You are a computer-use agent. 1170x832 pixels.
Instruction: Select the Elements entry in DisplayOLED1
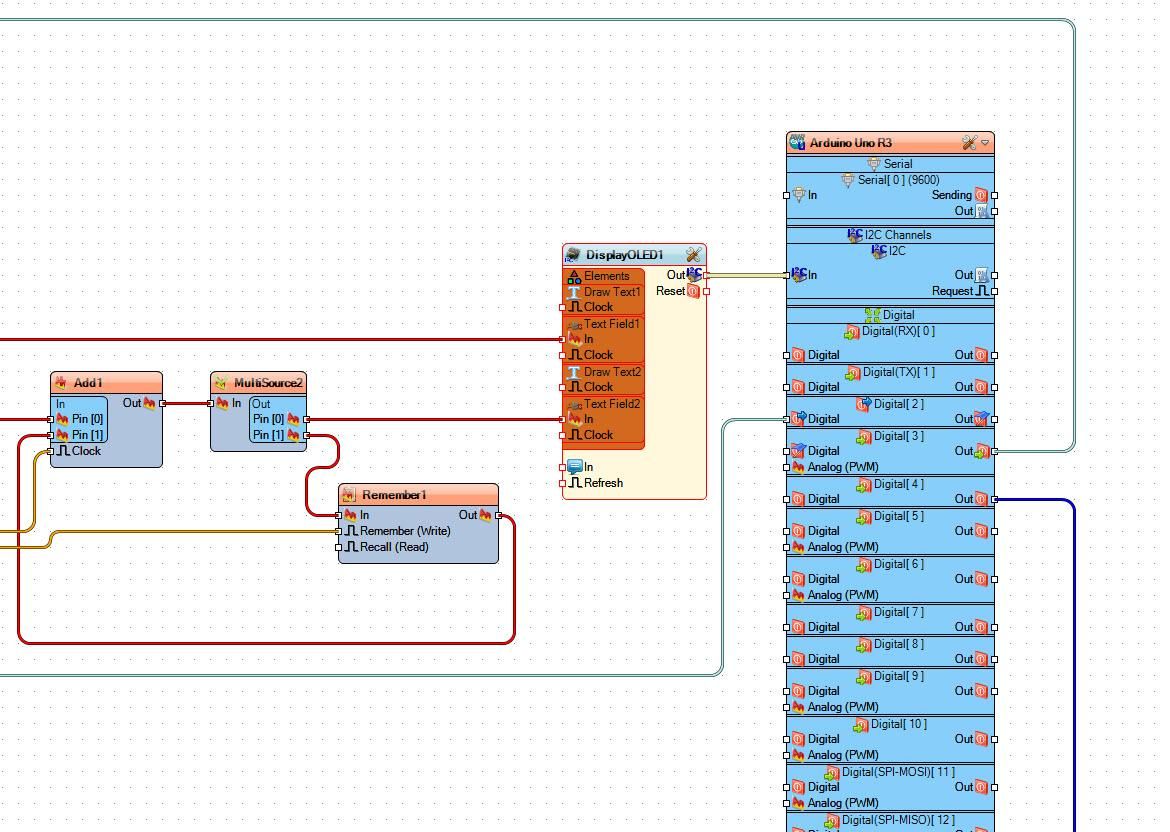[606, 275]
